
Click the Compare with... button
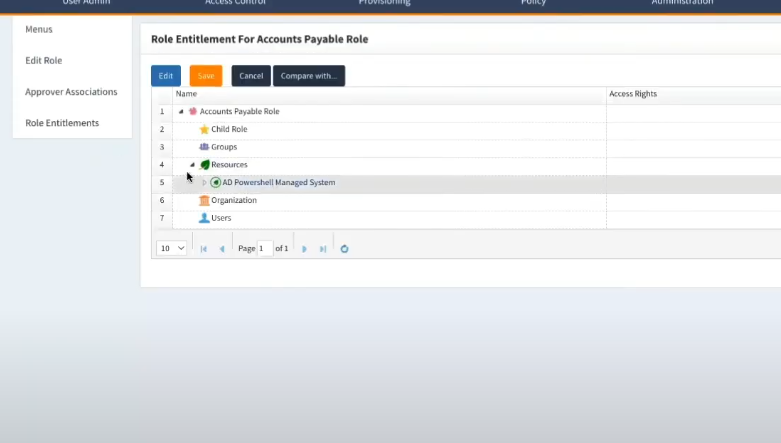[309, 76]
